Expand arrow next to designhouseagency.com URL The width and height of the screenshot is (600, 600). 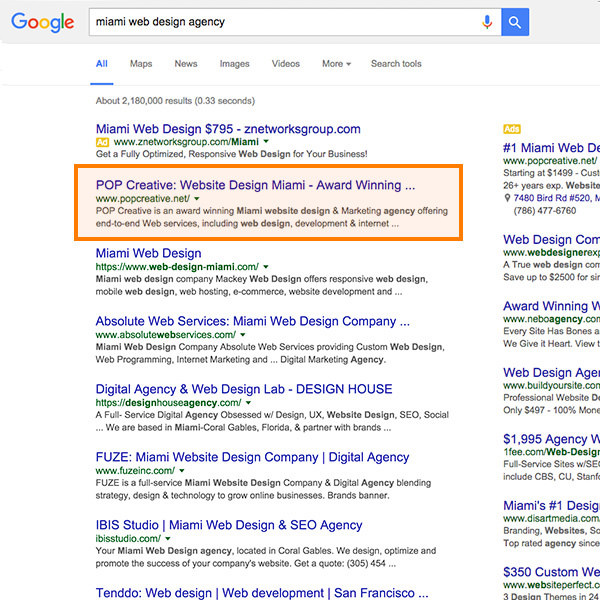pos(248,403)
